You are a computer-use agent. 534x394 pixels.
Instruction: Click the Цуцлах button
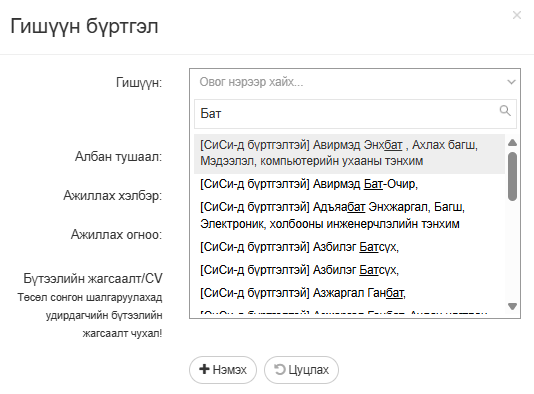[x=301, y=370]
